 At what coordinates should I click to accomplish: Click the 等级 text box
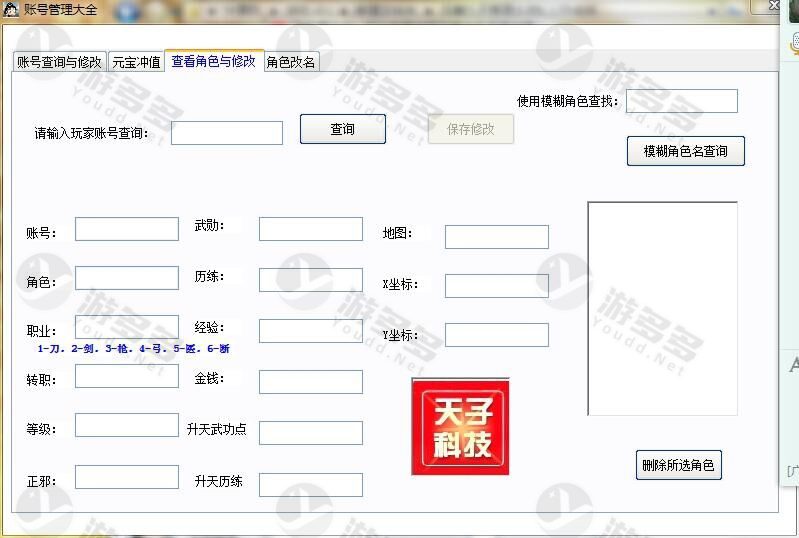(x=127, y=425)
